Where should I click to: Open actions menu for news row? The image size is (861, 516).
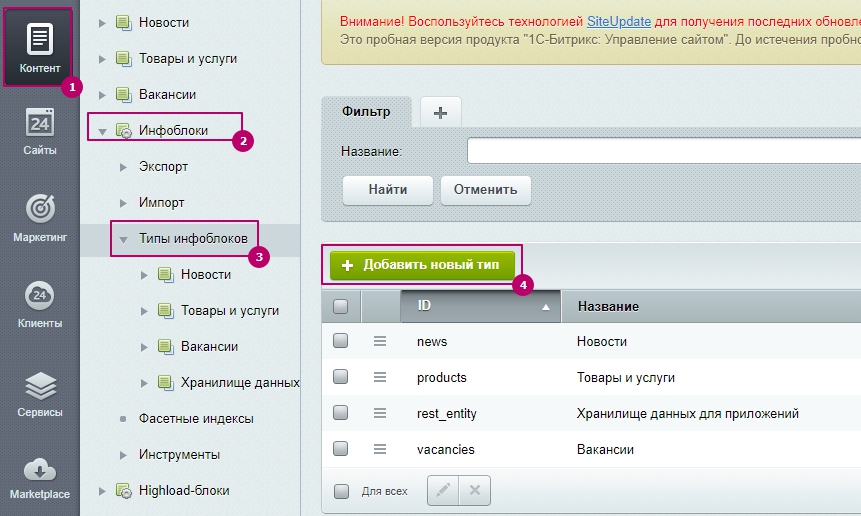tap(380, 341)
